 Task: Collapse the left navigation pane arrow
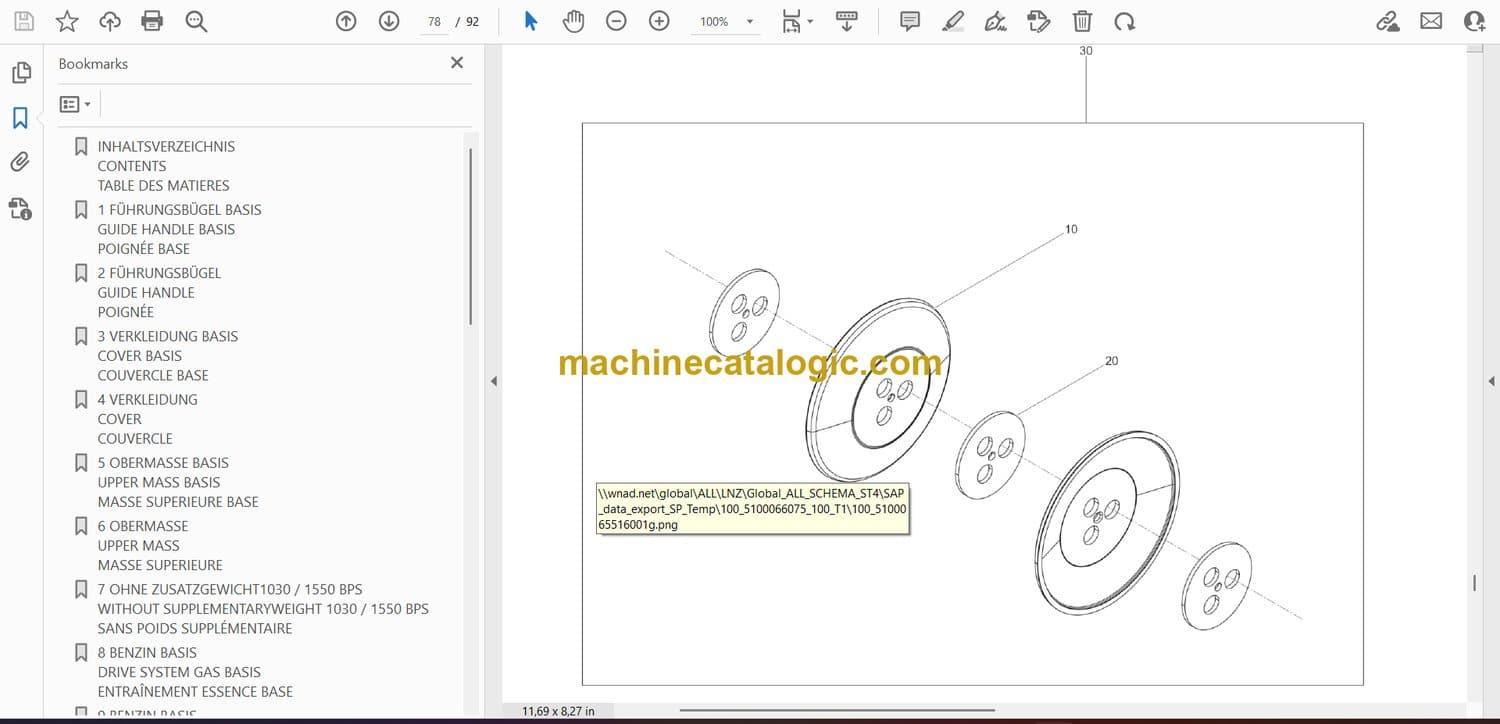pyautogui.click(x=492, y=381)
